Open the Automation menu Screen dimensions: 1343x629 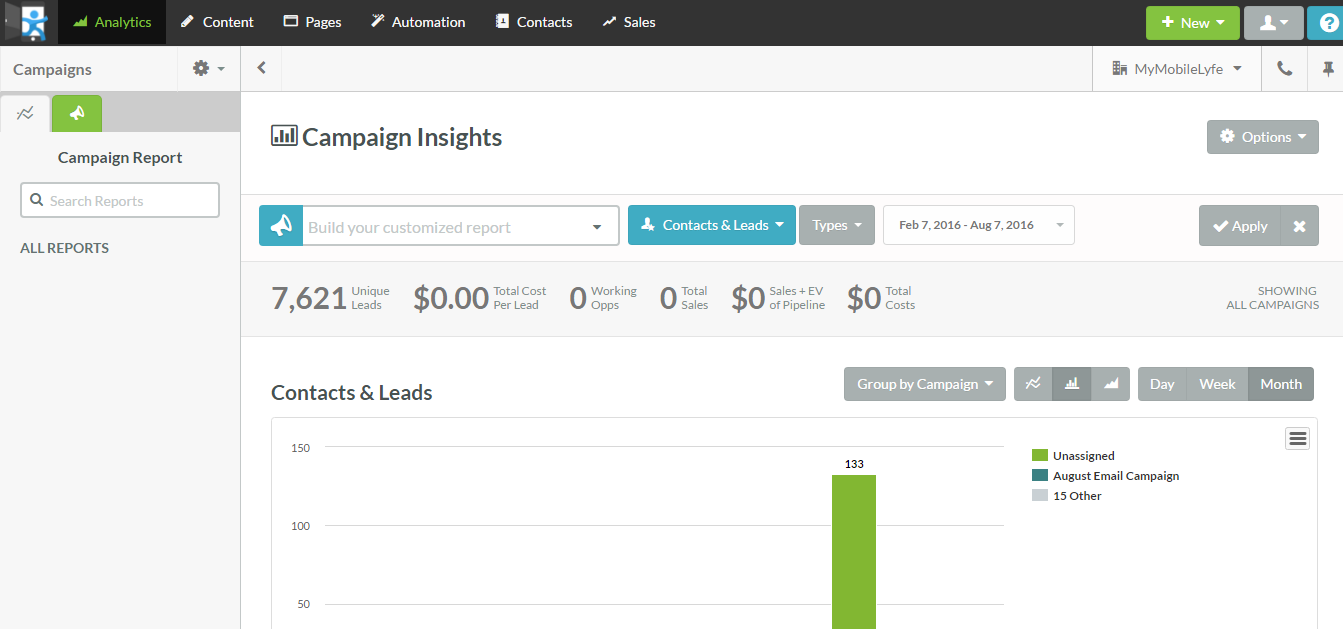(x=417, y=22)
